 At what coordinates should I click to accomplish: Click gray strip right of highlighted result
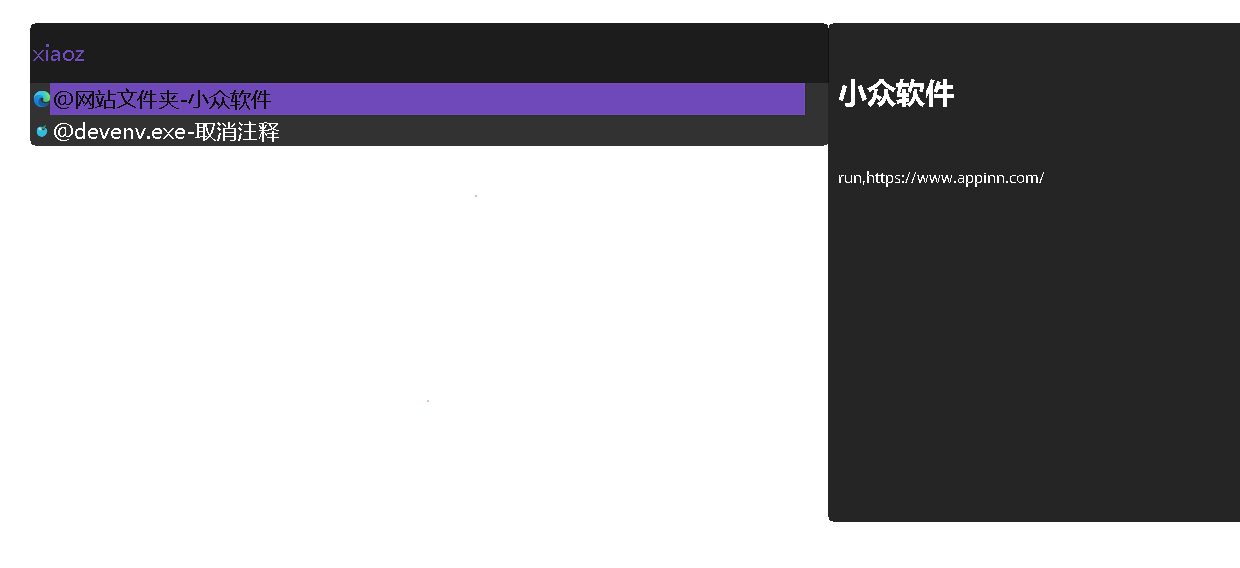816,99
